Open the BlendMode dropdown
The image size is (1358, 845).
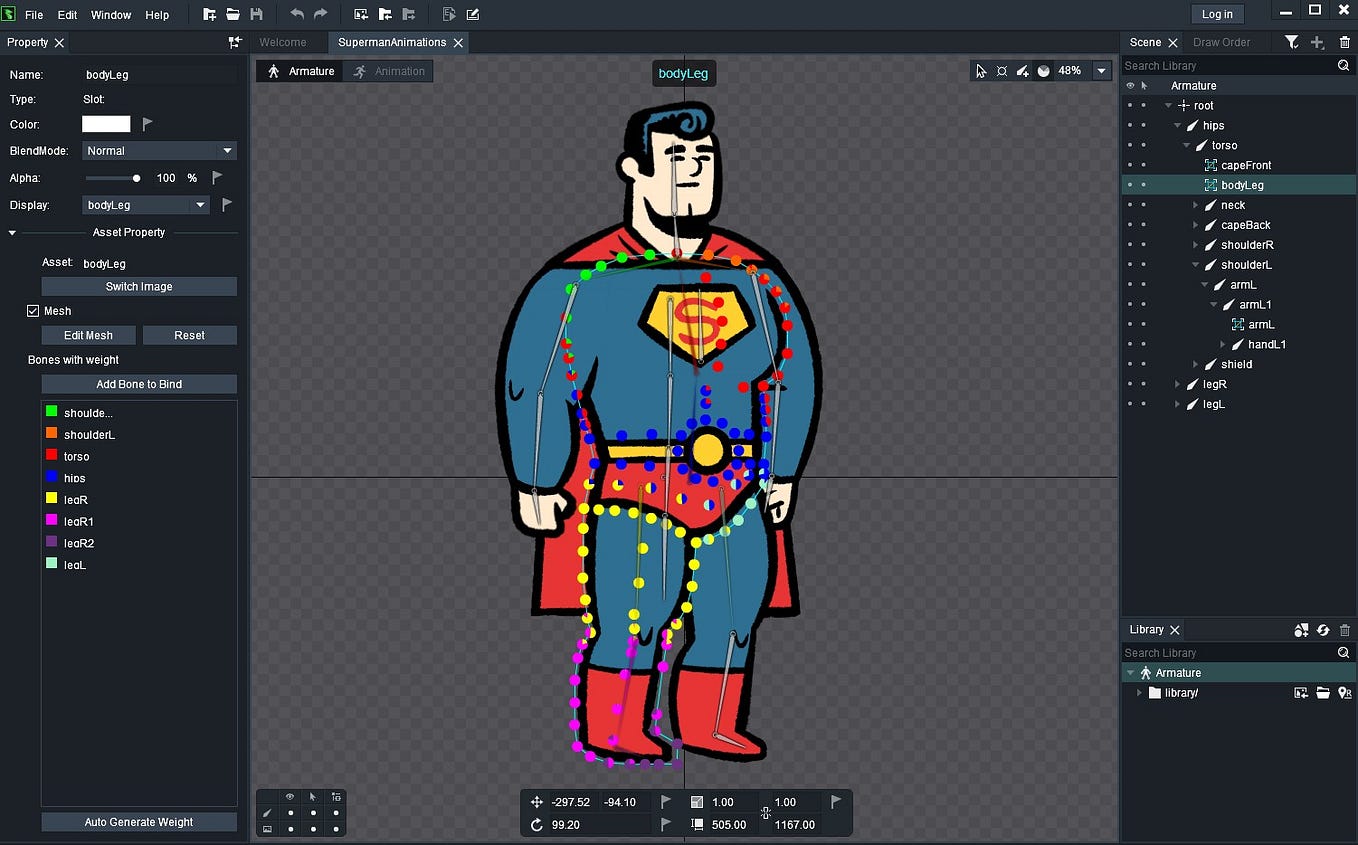coord(159,150)
